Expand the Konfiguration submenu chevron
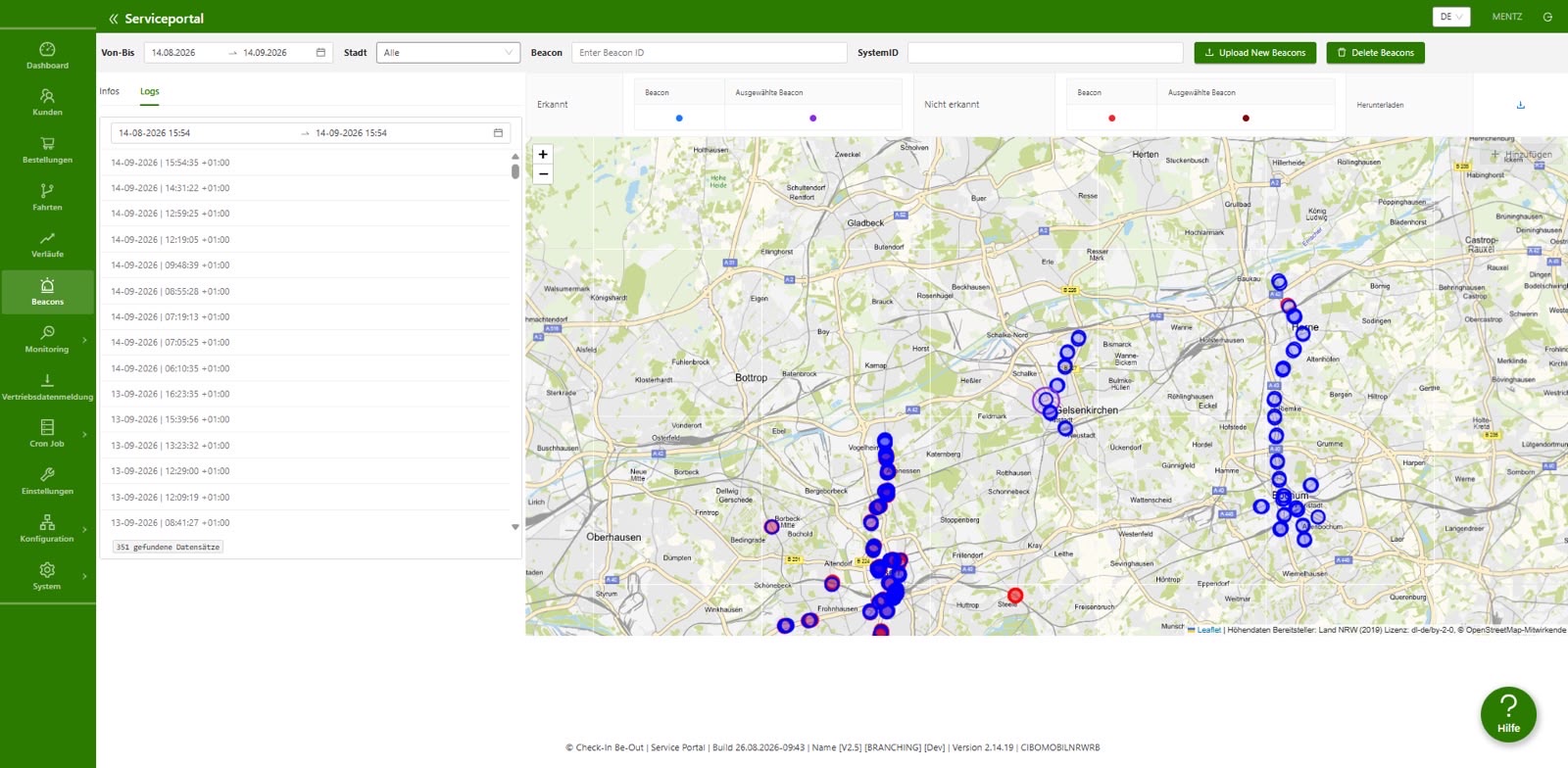1568x768 pixels. [85, 529]
